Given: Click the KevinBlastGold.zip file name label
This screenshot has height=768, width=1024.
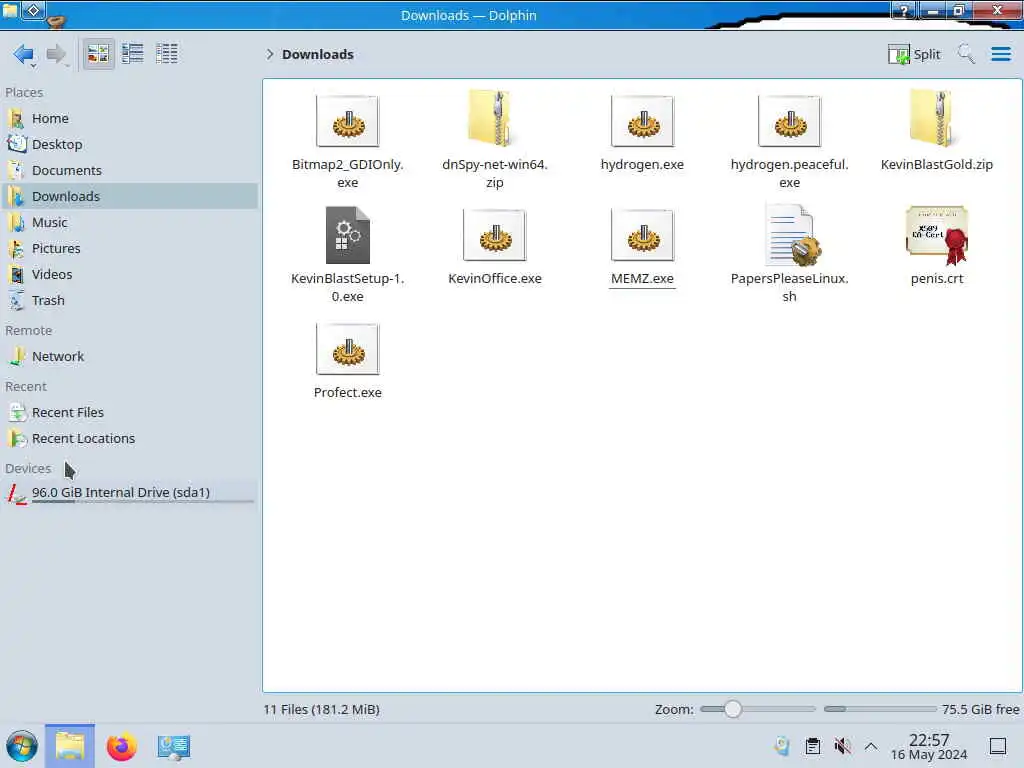Looking at the screenshot, I should tap(936, 165).
